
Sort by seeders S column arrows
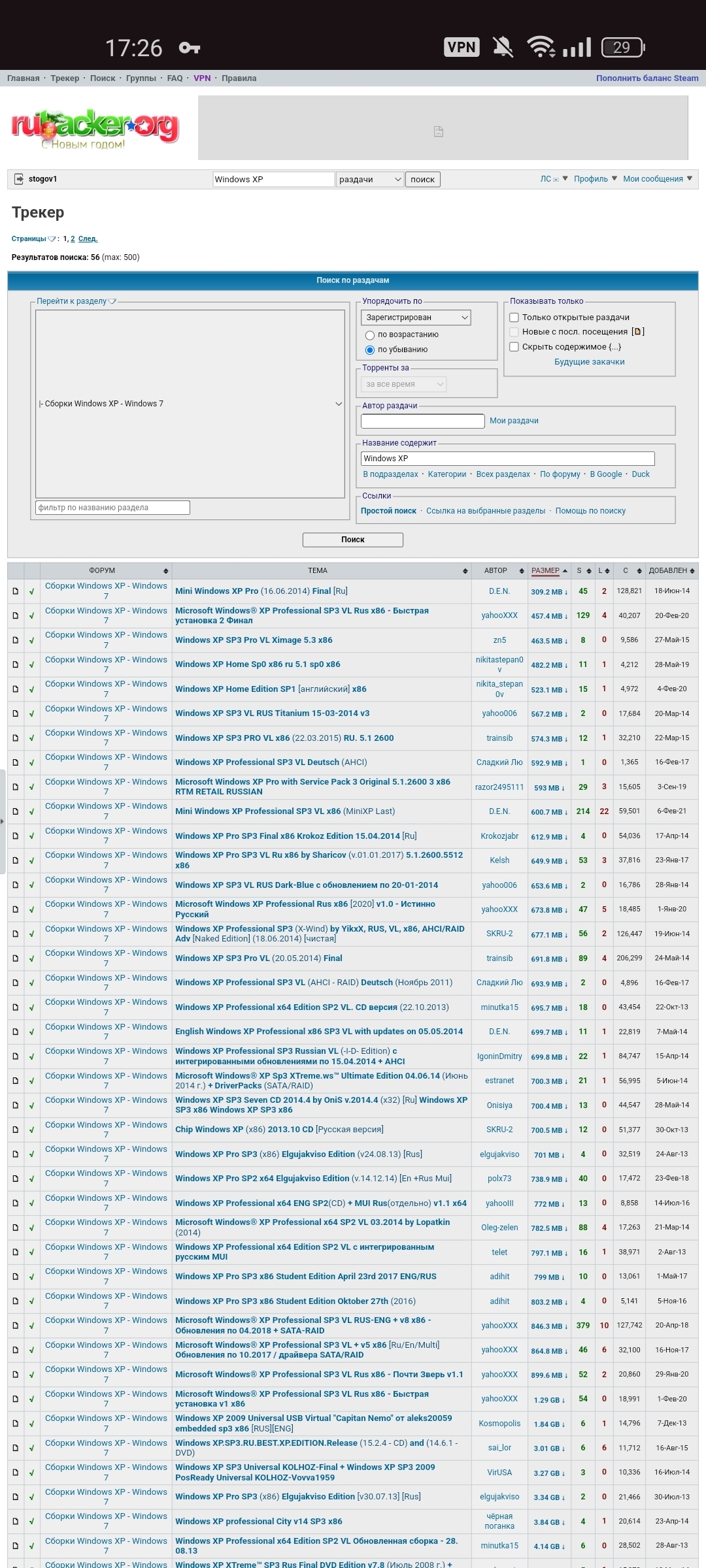click(x=589, y=571)
